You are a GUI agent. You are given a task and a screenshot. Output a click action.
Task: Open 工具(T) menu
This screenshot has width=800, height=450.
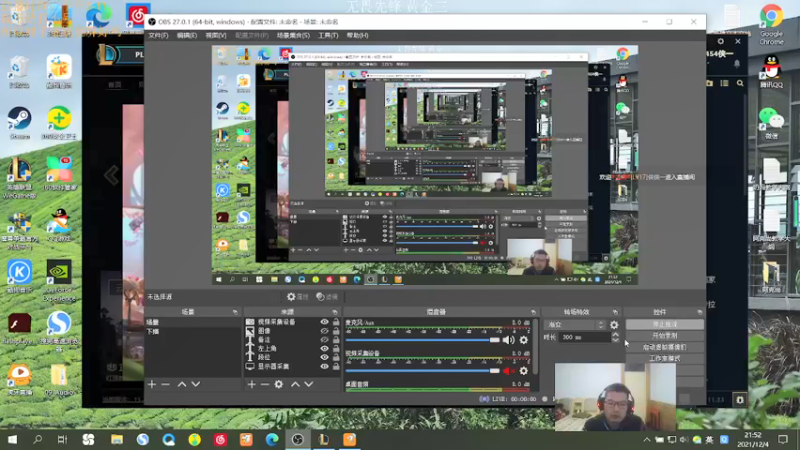(328, 36)
